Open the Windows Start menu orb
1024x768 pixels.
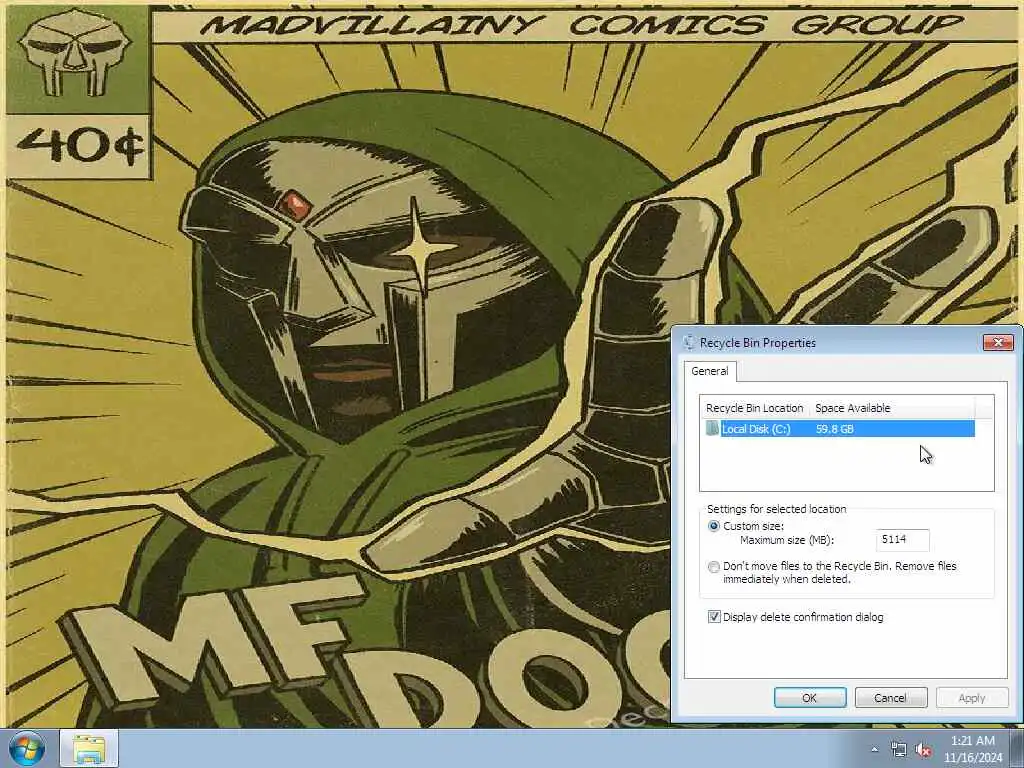tap(27, 749)
